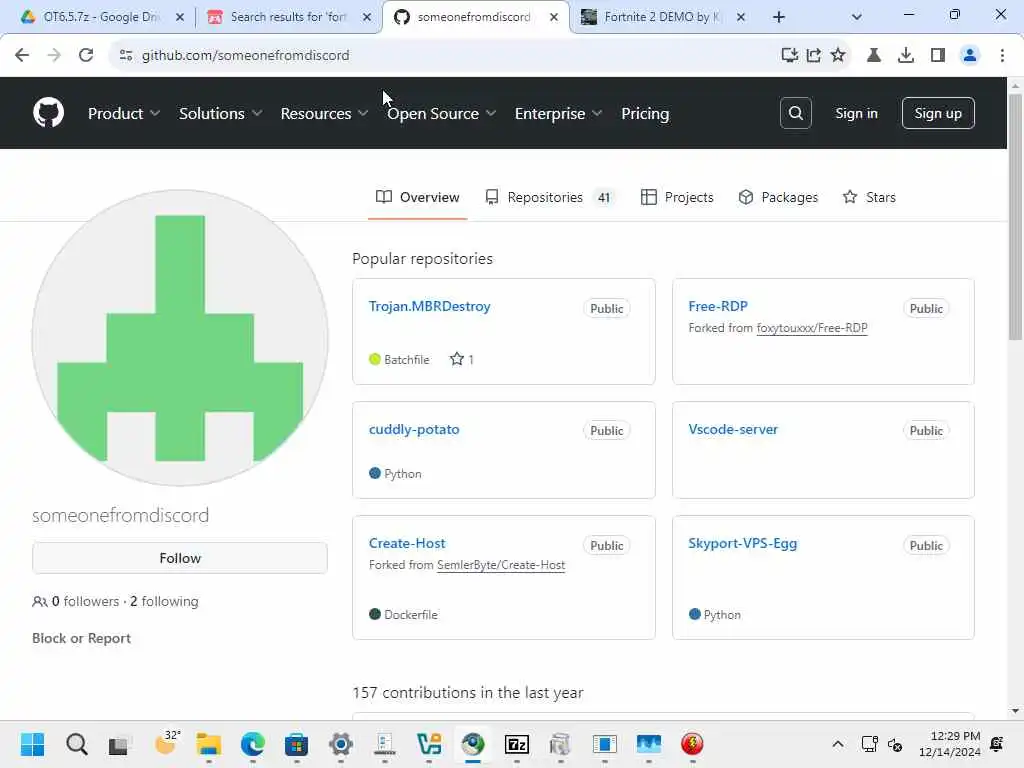Switch to the Packages tab
The width and height of the screenshot is (1024, 768).
coord(778,197)
